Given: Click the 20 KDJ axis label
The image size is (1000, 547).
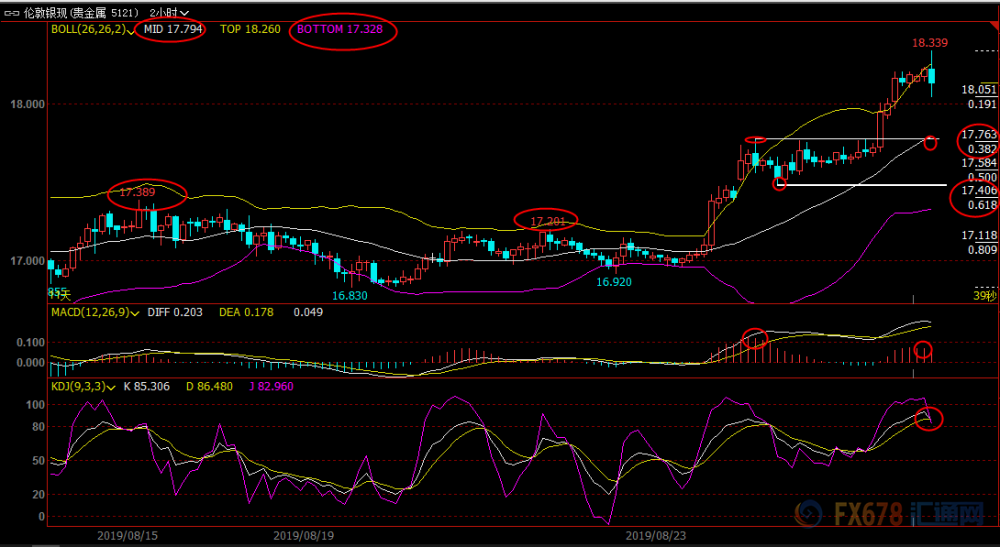Looking at the screenshot, I should (40, 495).
